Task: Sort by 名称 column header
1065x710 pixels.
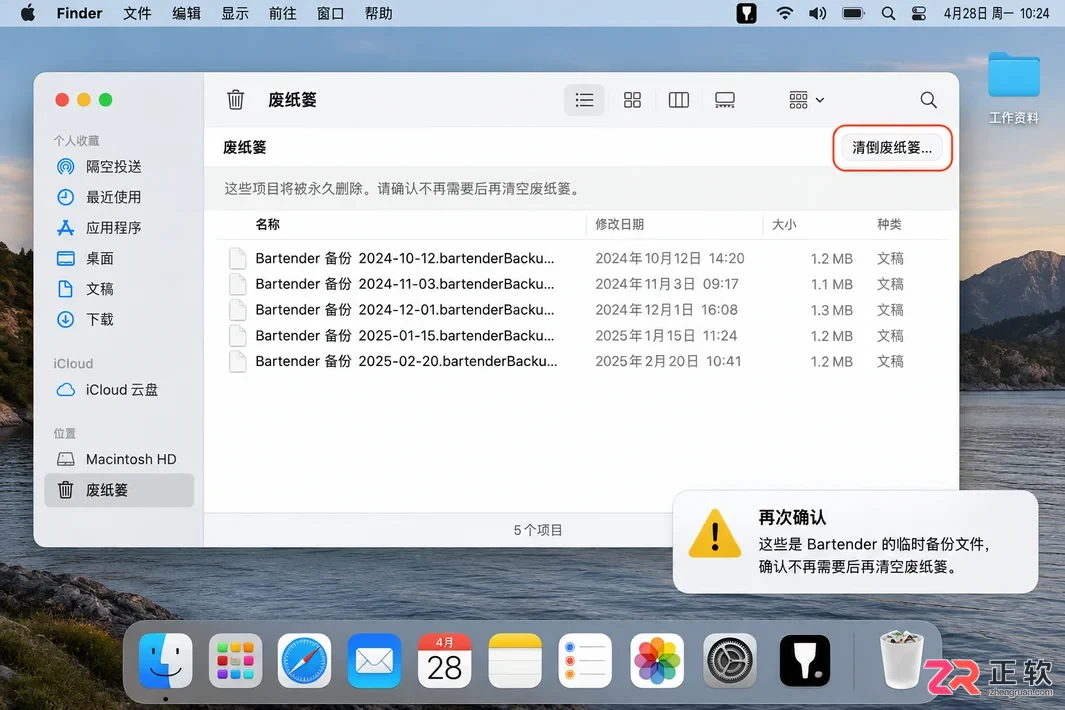Action: (268, 224)
